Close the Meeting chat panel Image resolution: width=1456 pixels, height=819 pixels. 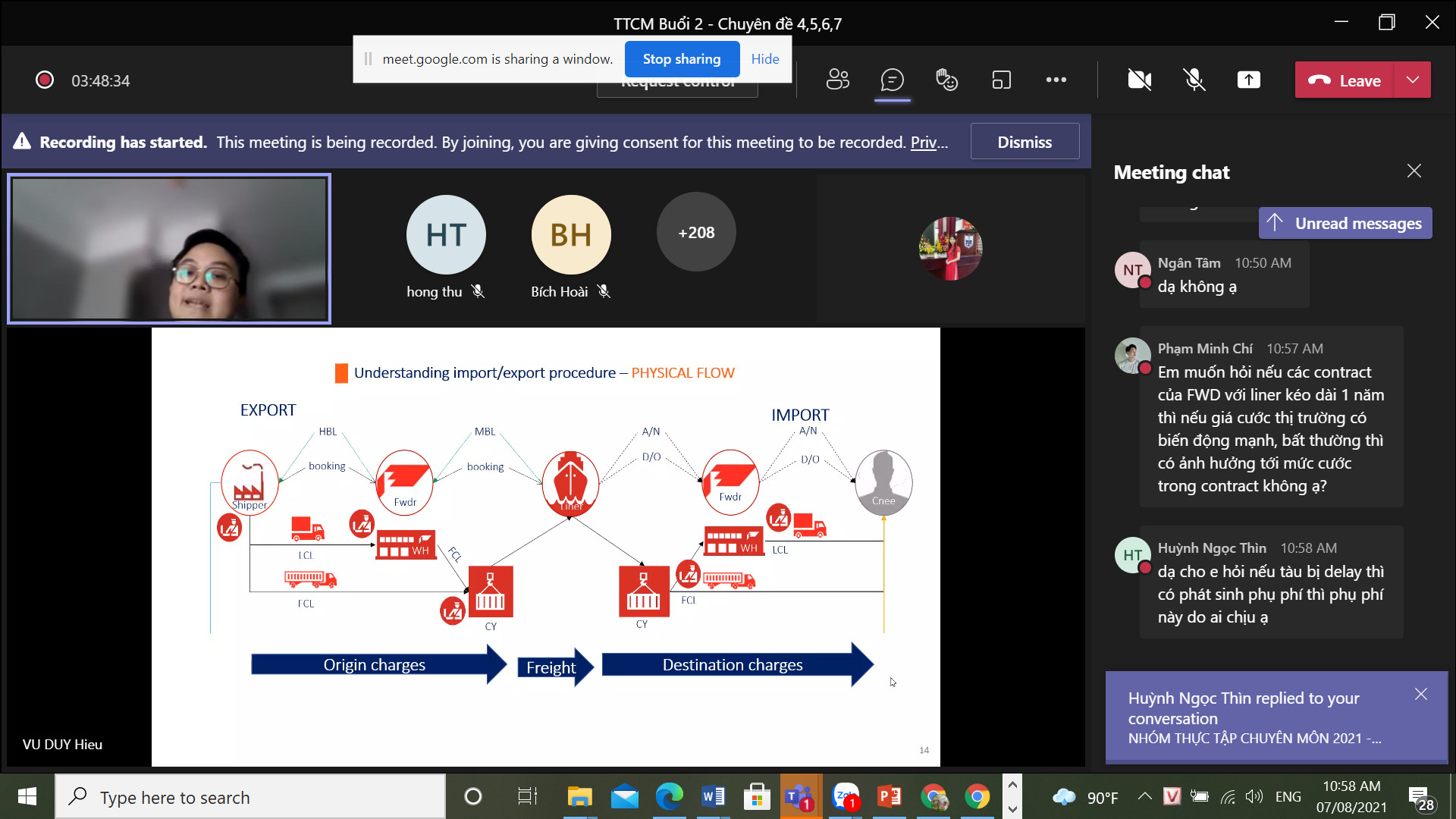(1414, 171)
